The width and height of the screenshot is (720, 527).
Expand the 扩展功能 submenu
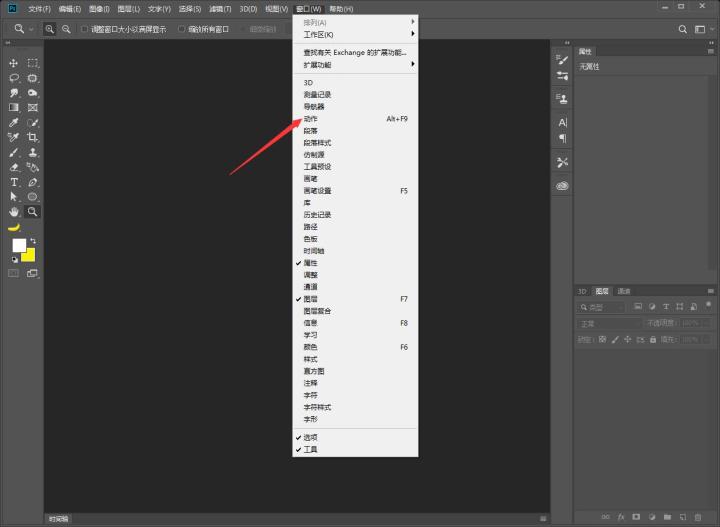355,65
